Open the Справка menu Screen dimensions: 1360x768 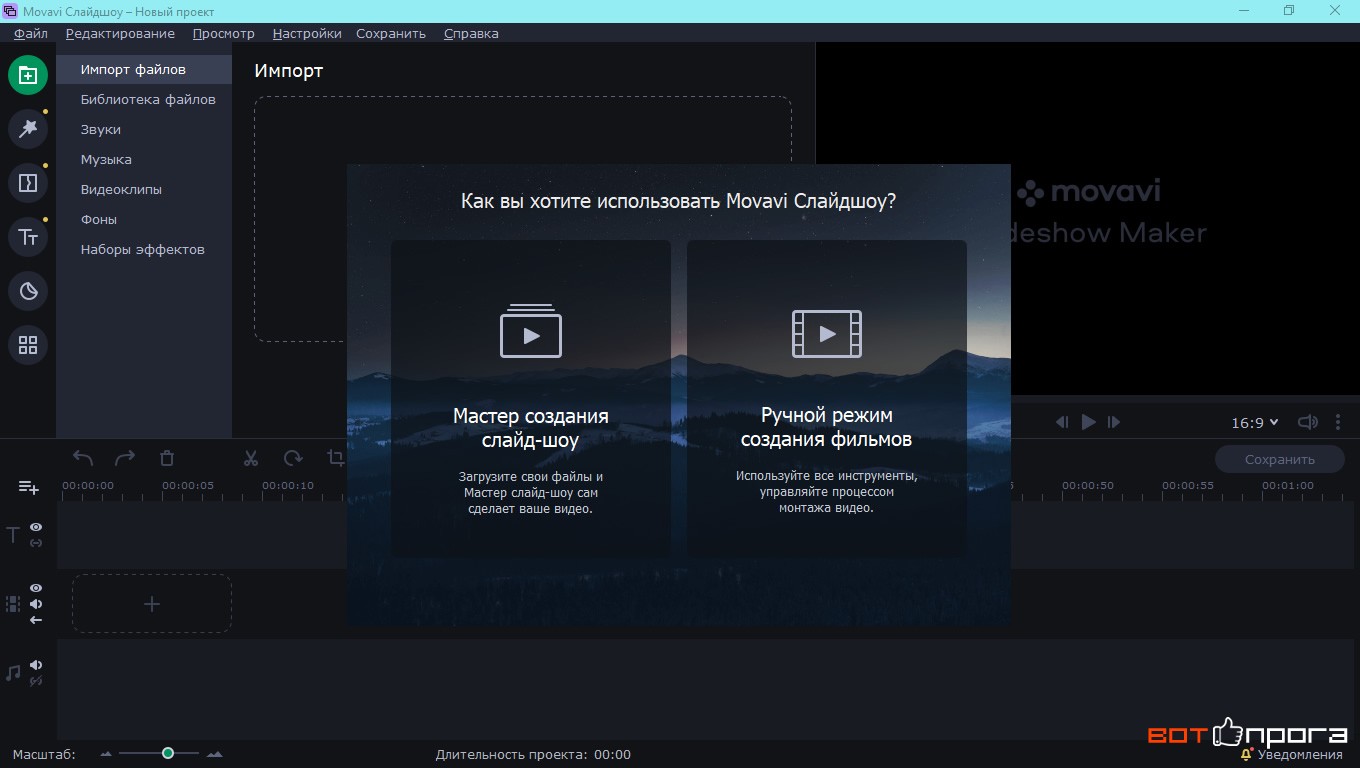point(471,33)
